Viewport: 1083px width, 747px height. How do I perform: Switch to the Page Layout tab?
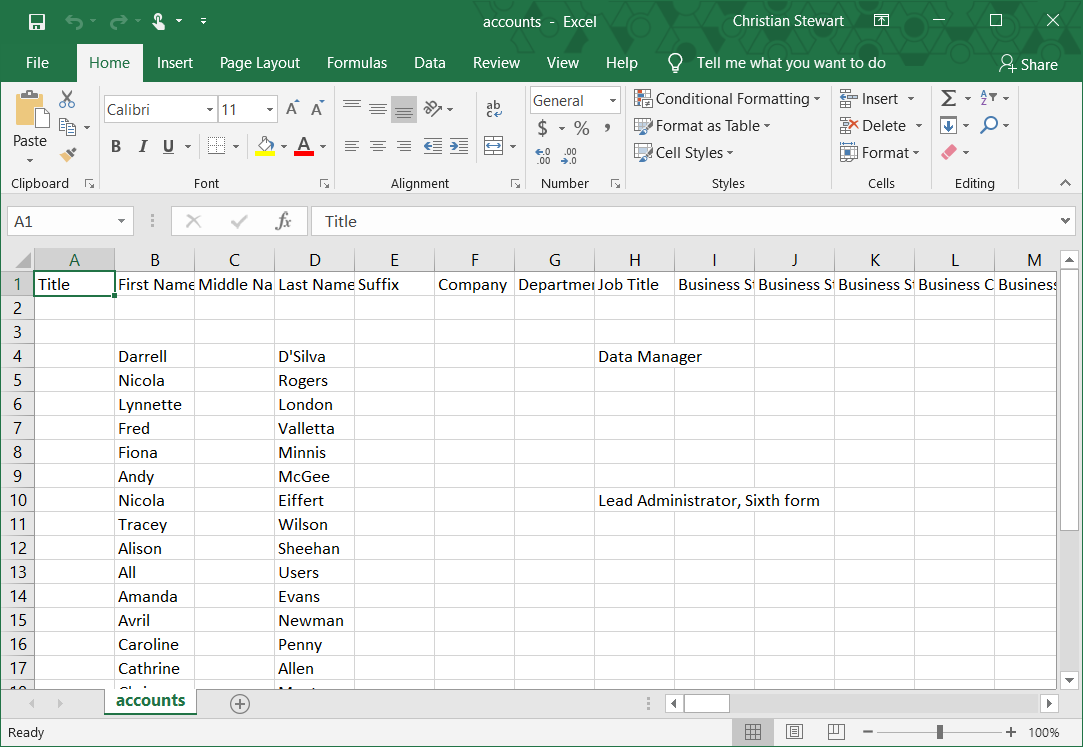[x=260, y=63]
